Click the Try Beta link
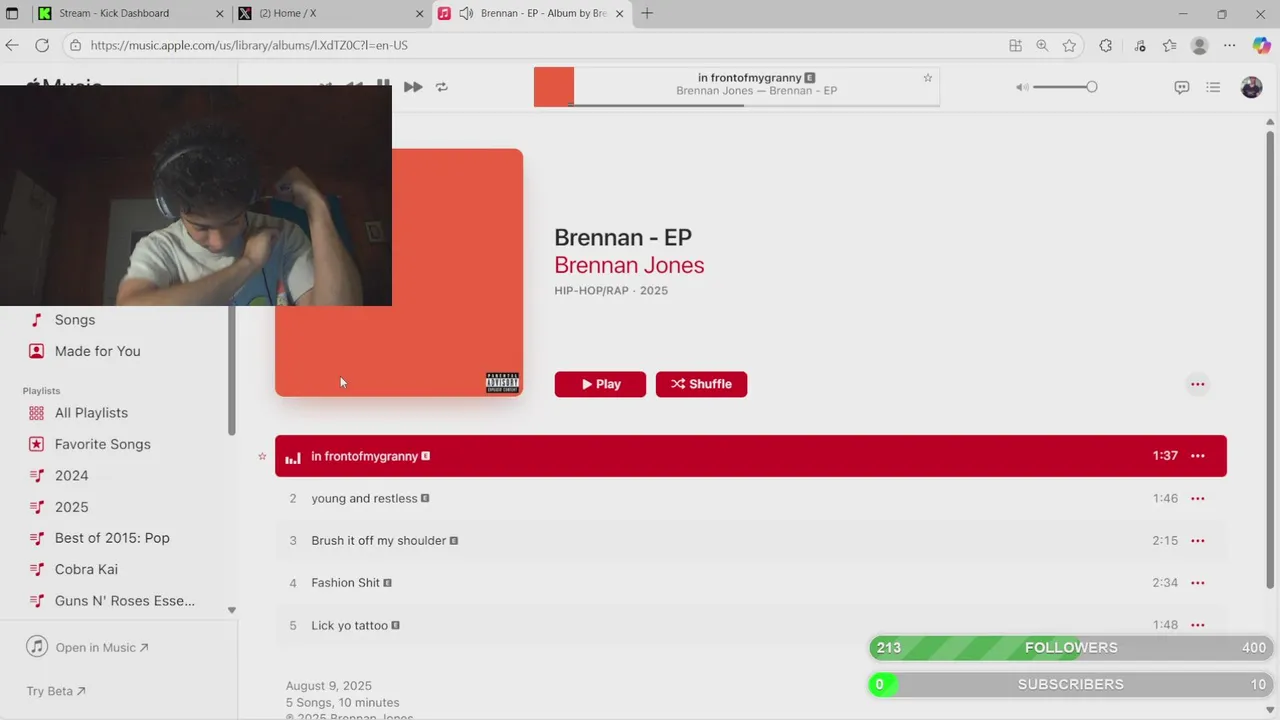Screen dimensions: 1280x720 click(x=56, y=691)
